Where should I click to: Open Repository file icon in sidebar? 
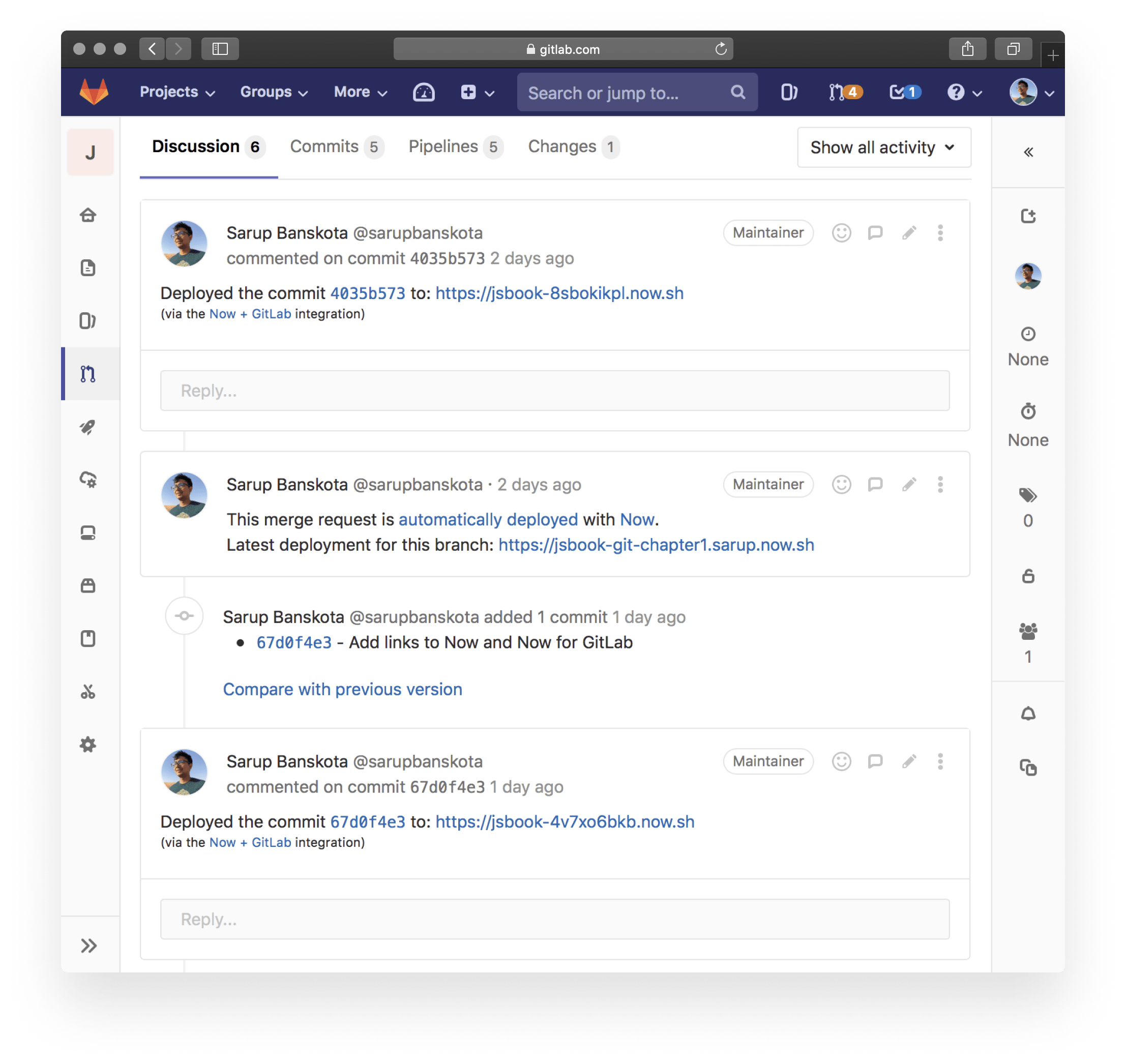pos(88,268)
